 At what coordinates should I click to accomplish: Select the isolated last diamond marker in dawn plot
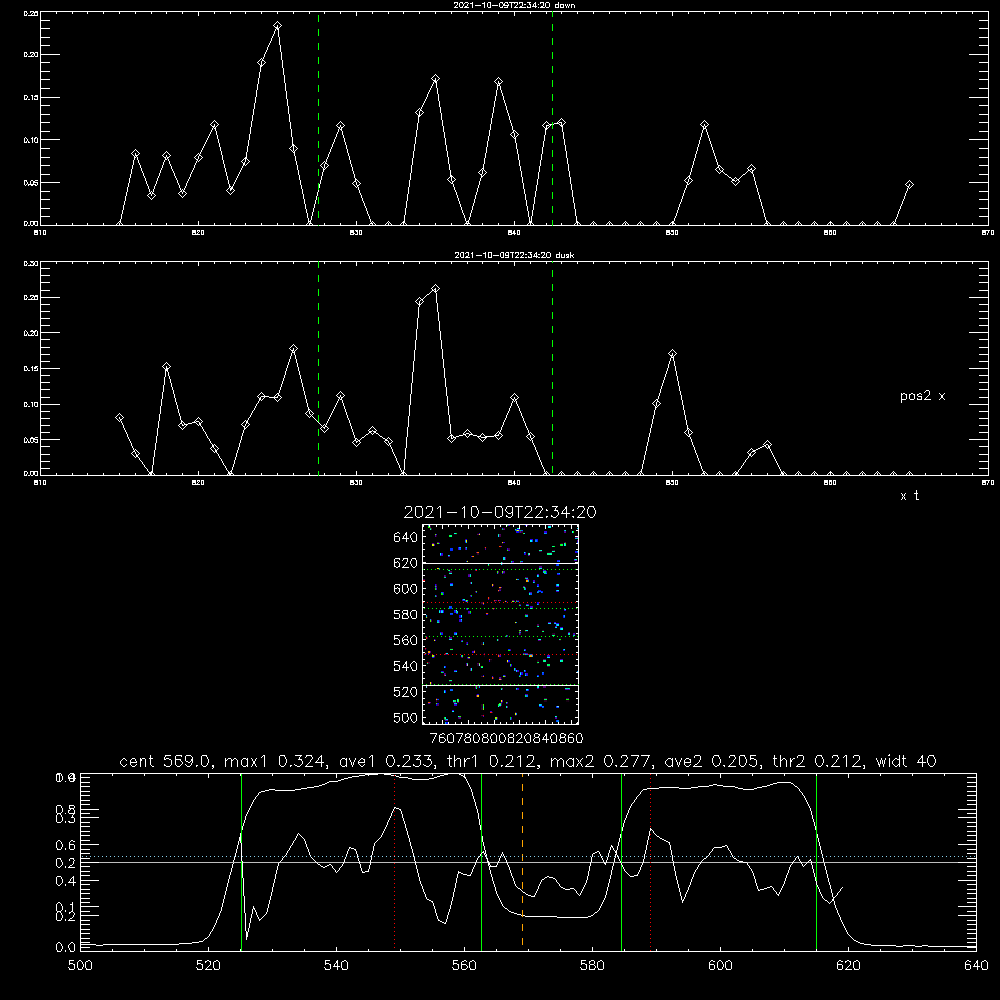coord(909,184)
